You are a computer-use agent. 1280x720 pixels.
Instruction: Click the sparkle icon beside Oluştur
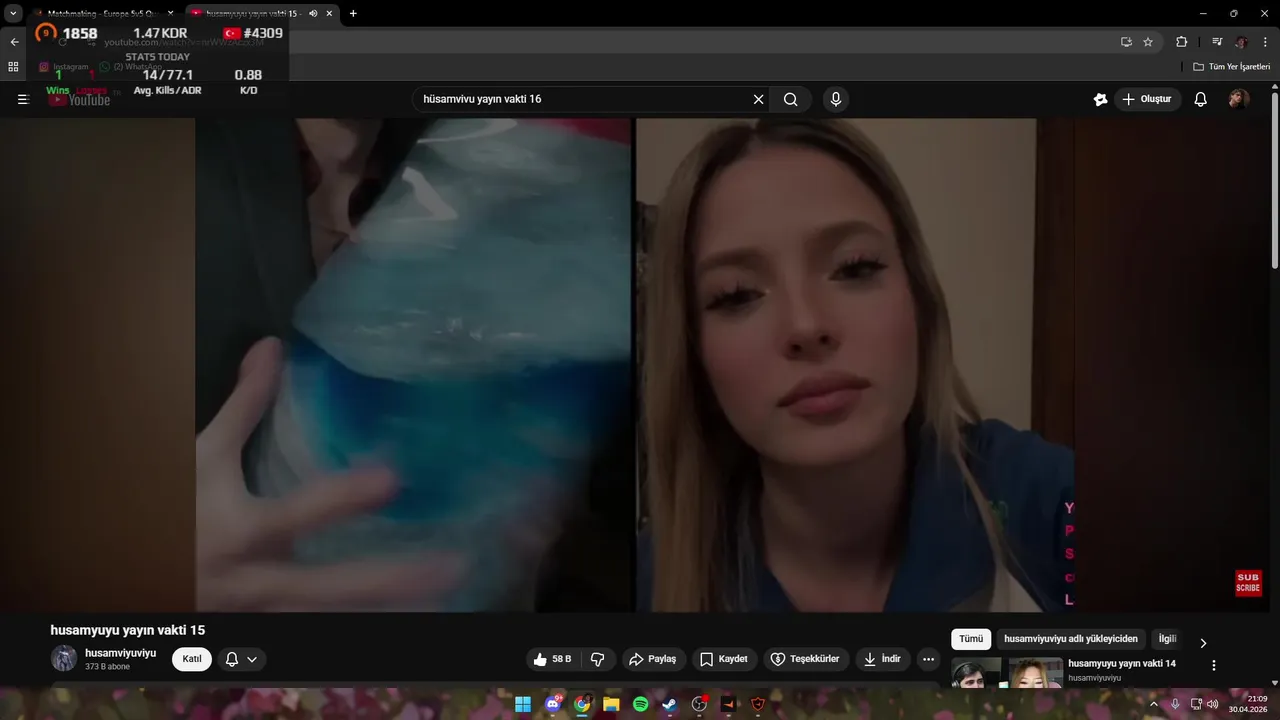coord(1100,99)
